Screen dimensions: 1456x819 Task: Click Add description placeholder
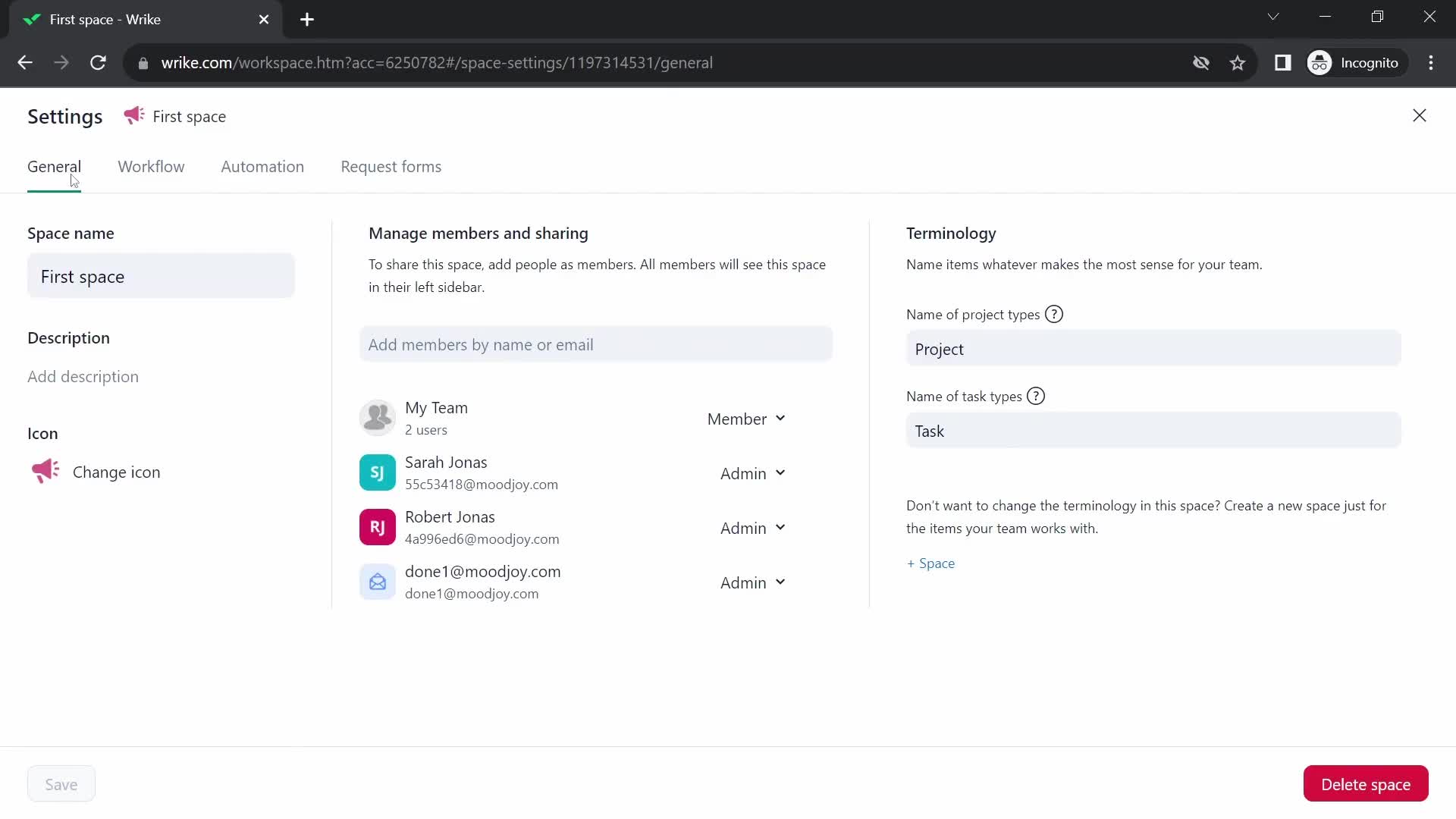83,376
